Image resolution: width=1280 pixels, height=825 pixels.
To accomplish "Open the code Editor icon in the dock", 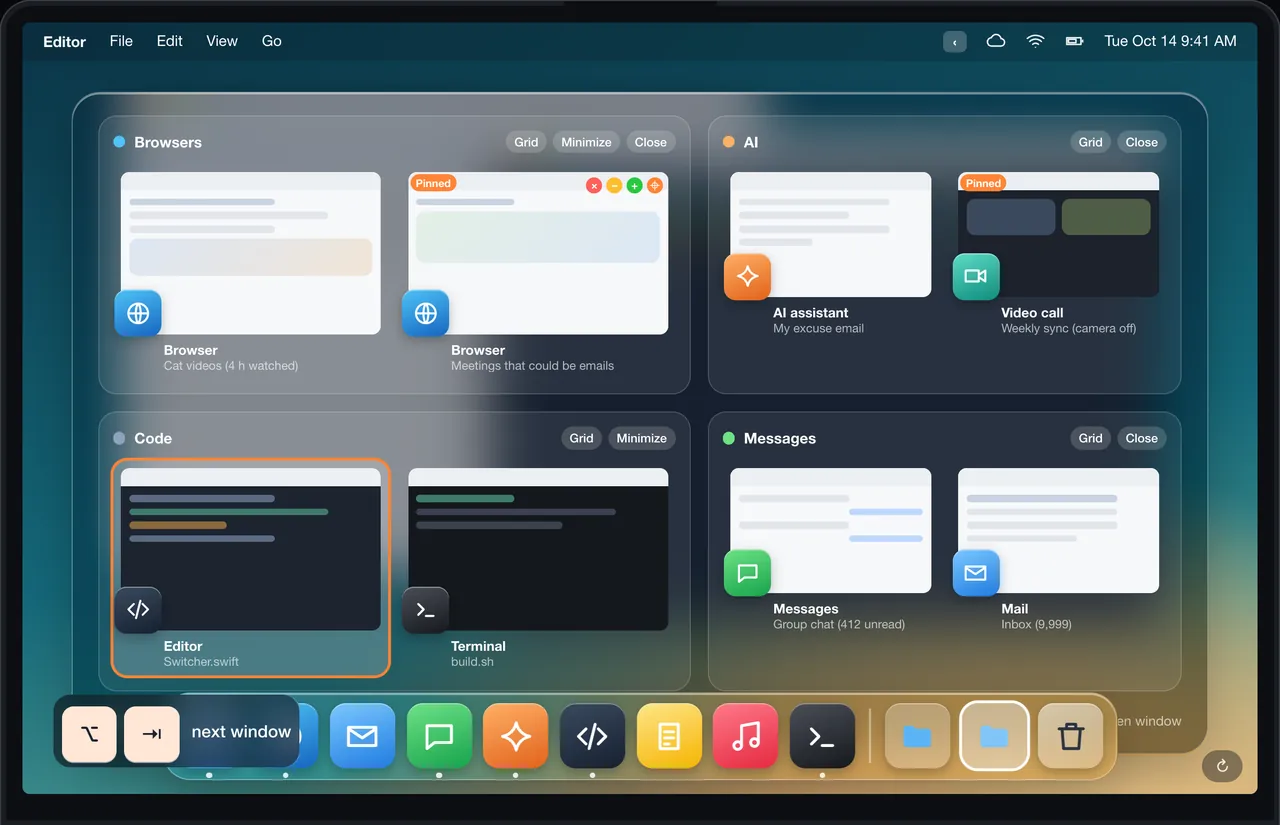I will (x=592, y=737).
